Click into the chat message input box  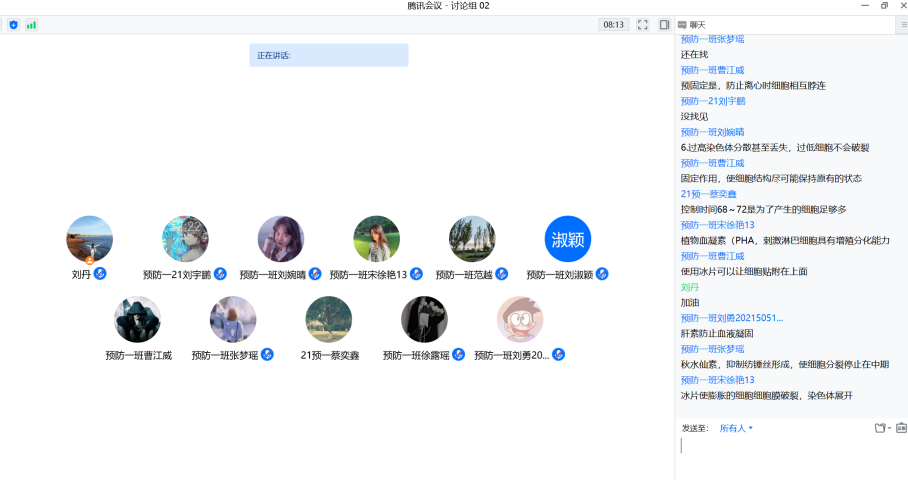pos(790,455)
